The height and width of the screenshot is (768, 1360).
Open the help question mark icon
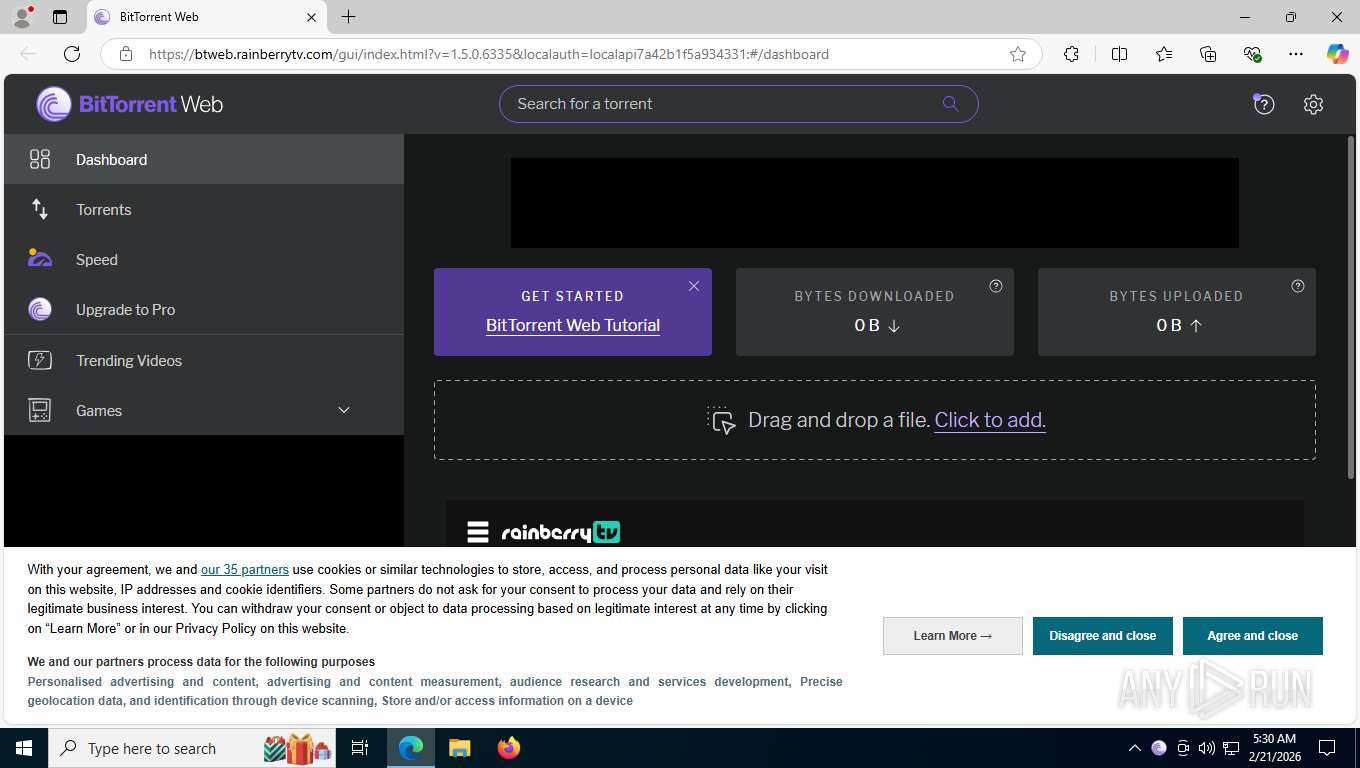(1264, 104)
